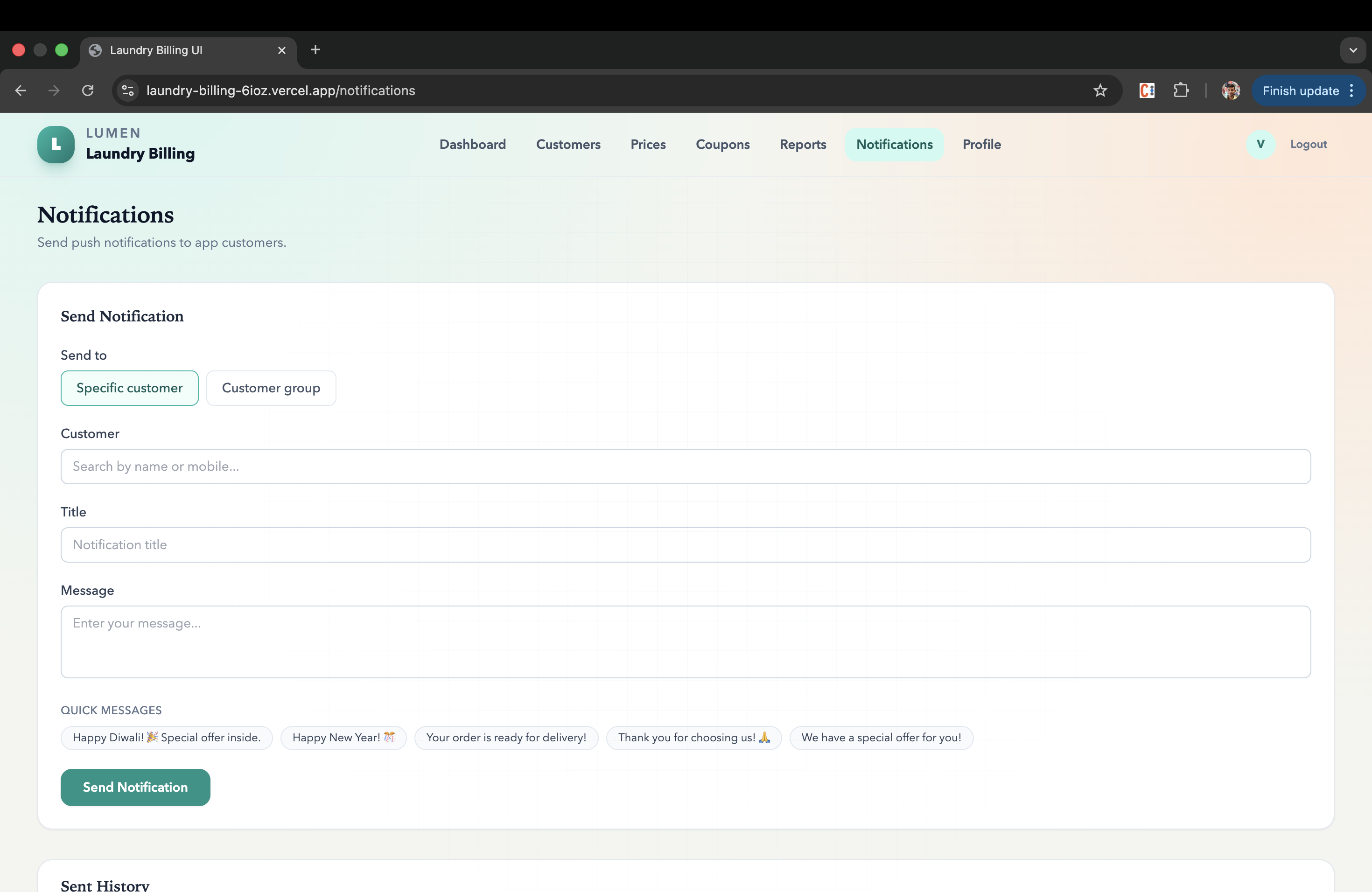Image resolution: width=1372 pixels, height=892 pixels.
Task: Navigate to the Coupons tab
Action: [722, 144]
